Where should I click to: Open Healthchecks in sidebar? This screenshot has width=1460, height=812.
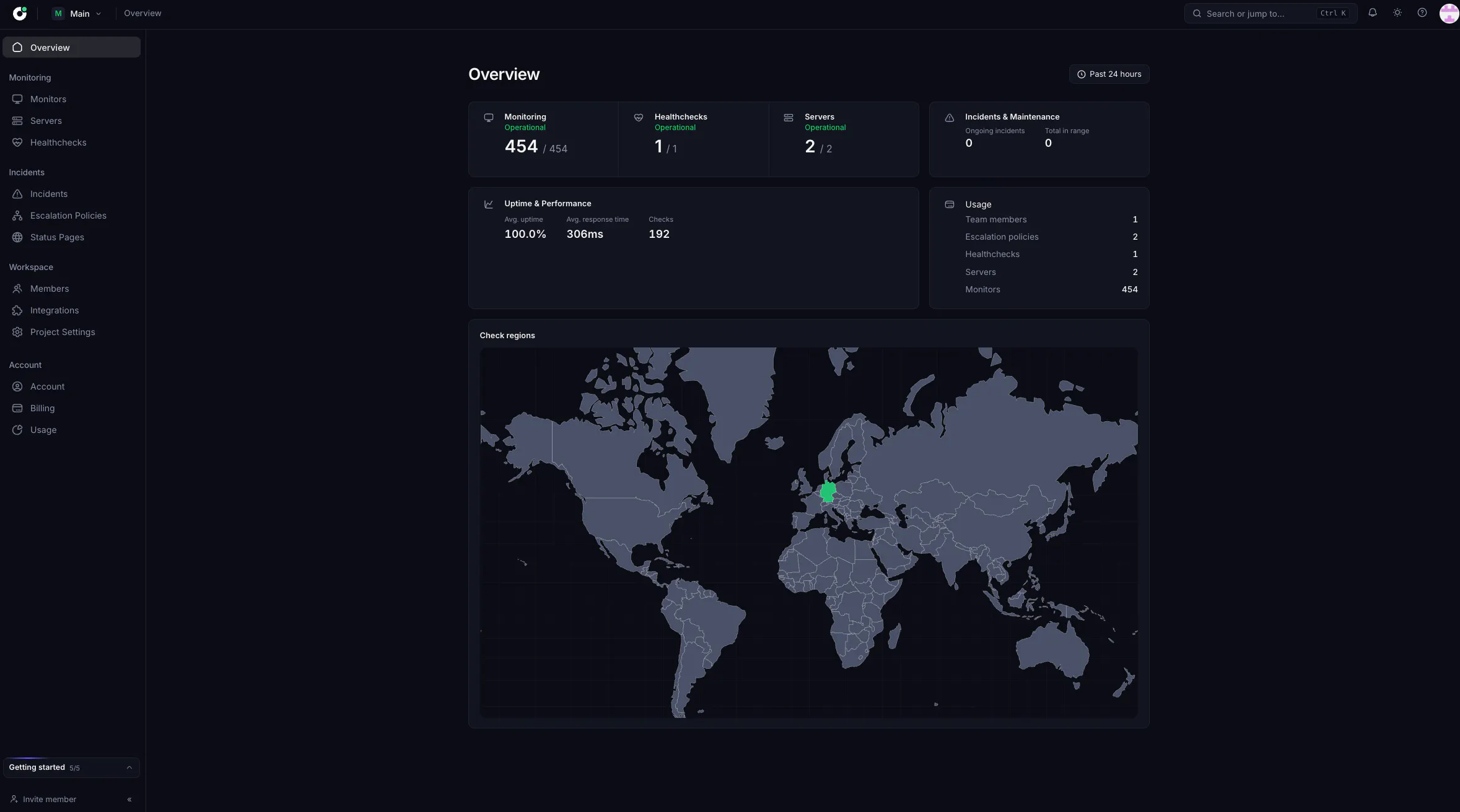click(x=72, y=142)
